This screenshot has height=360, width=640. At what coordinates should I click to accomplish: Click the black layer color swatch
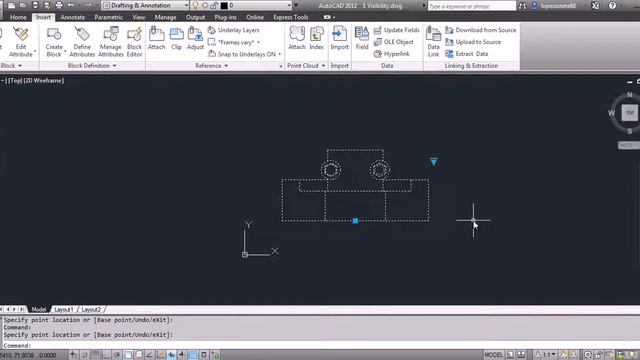pos(224,6)
